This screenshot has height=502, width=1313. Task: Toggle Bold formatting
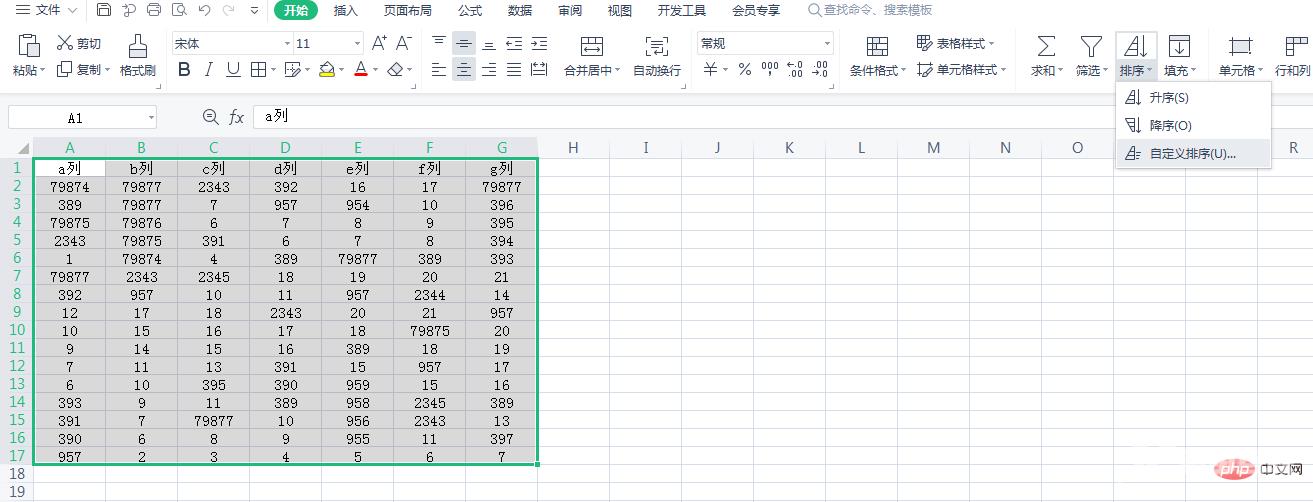click(x=184, y=70)
